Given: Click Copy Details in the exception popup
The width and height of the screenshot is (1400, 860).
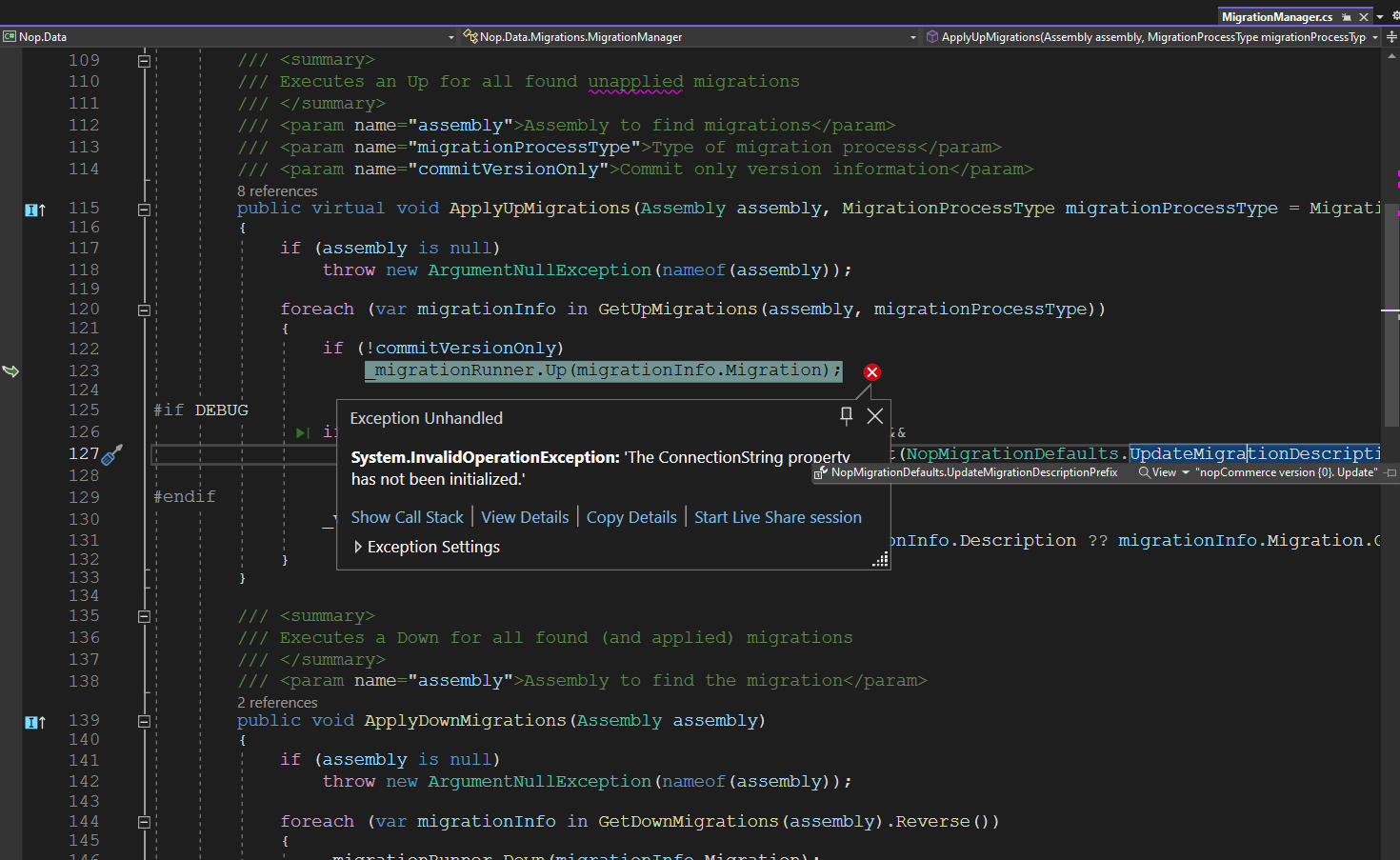Looking at the screenshot, I should coord(630,517).
